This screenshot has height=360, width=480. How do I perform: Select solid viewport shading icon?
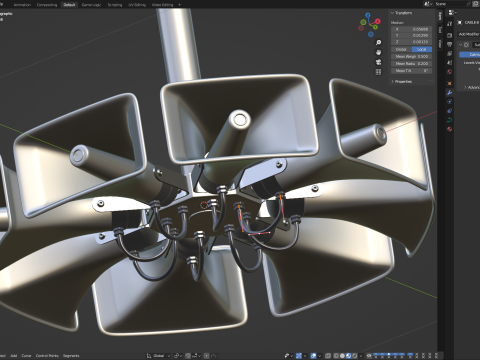pyautogui.click(x=342, y=356)
